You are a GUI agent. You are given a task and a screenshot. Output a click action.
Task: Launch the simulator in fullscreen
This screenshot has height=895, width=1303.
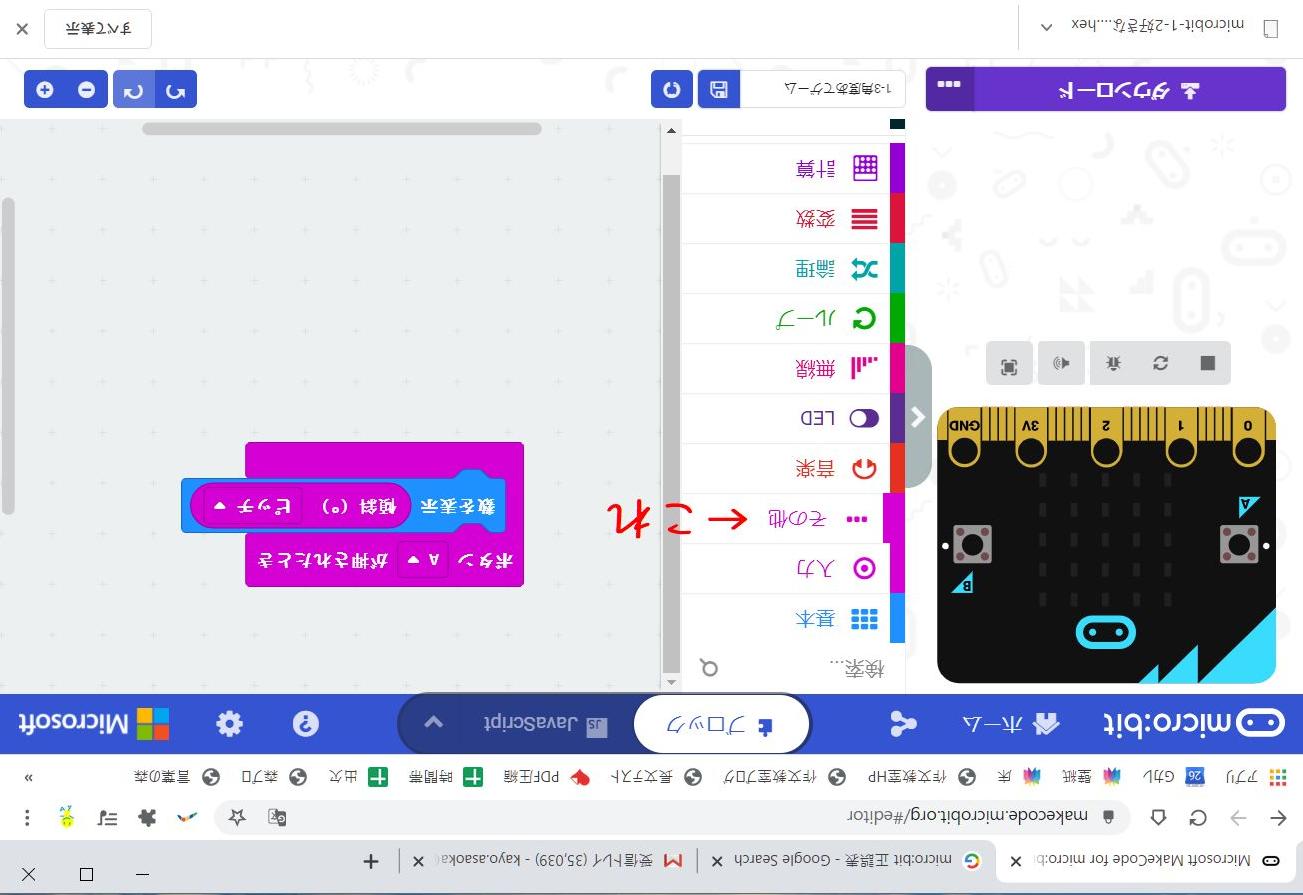tap(1009, 365)
